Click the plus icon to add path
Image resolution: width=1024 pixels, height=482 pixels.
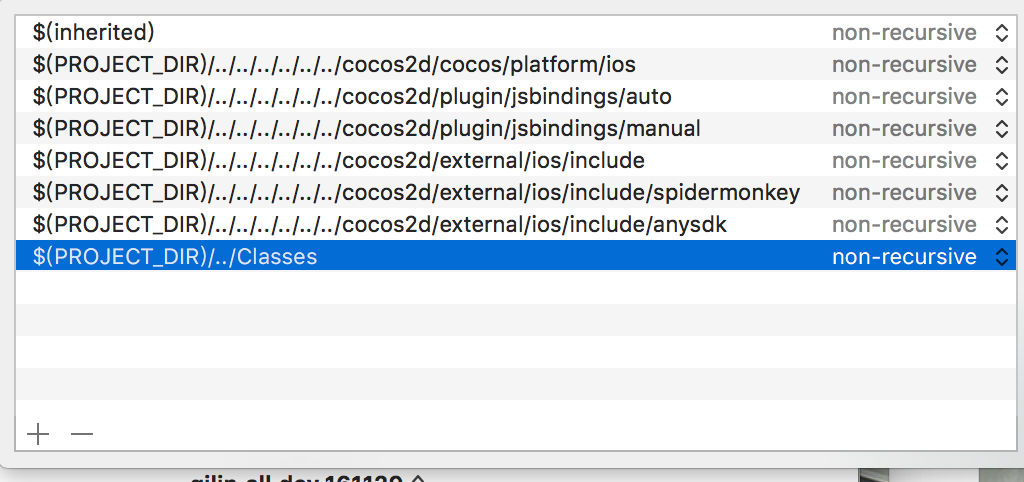(38, 434)
